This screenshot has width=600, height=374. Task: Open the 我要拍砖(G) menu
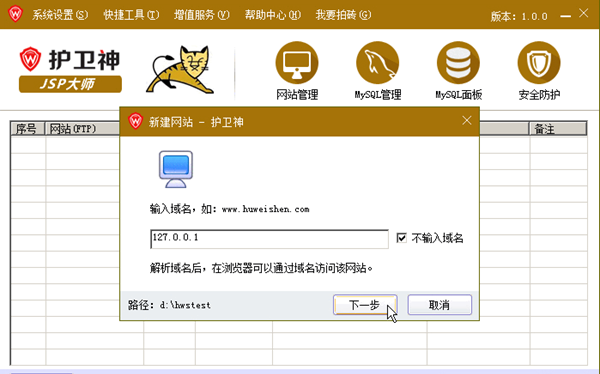(x=343, y=15)
